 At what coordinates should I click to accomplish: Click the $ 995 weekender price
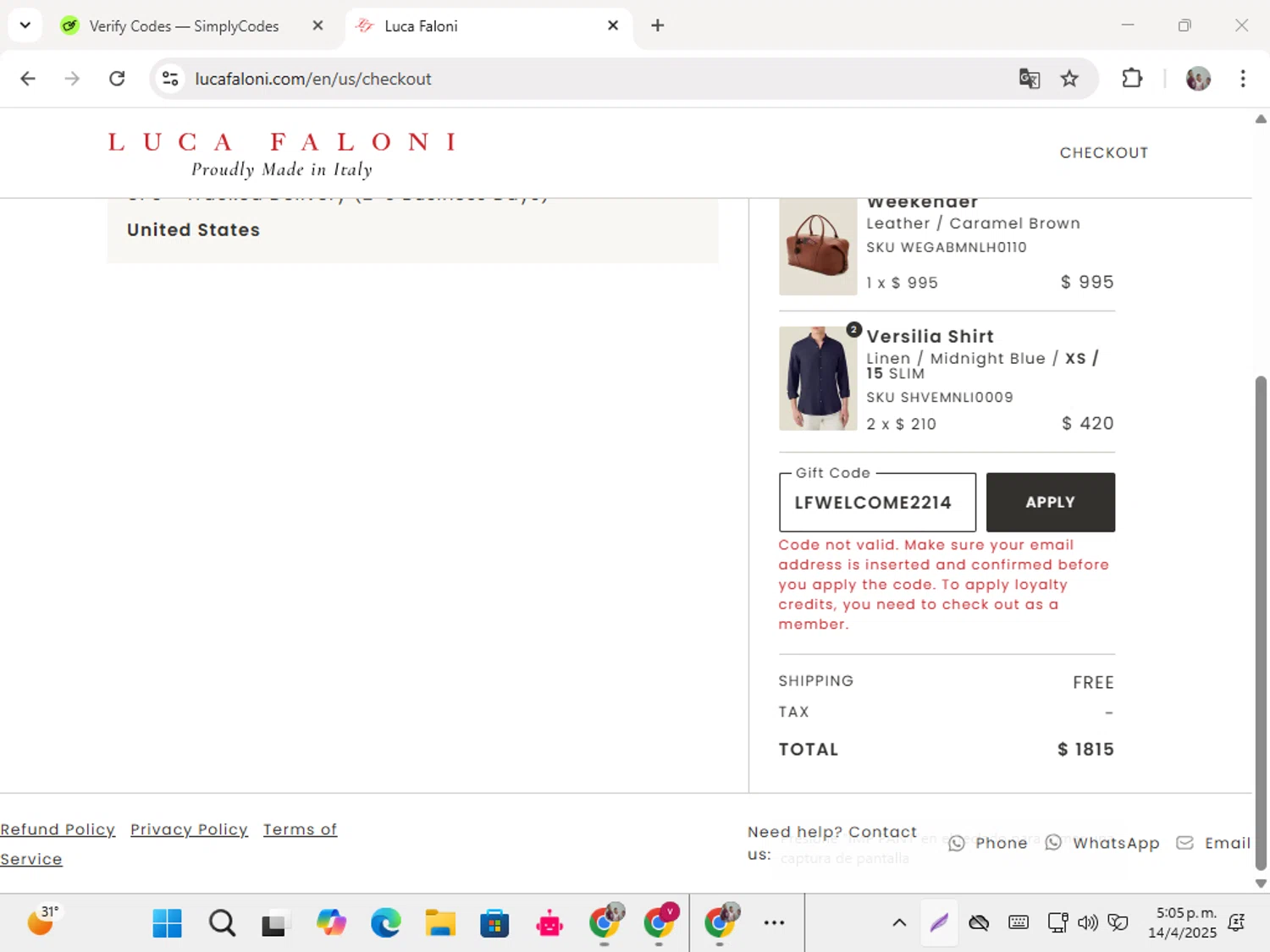tap(1087, 282)
